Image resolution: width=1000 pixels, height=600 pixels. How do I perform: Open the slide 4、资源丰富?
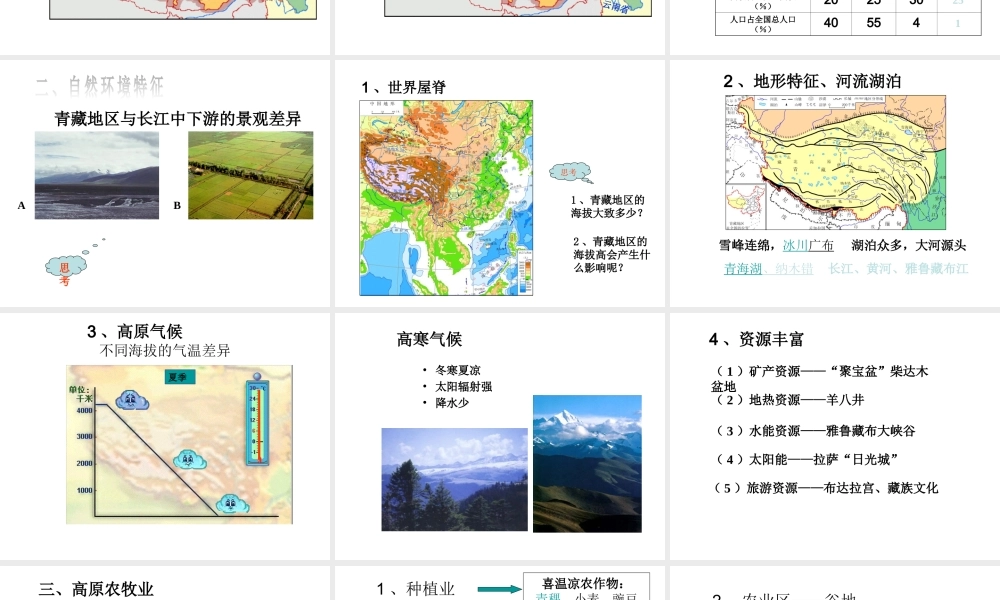(835, 436)
